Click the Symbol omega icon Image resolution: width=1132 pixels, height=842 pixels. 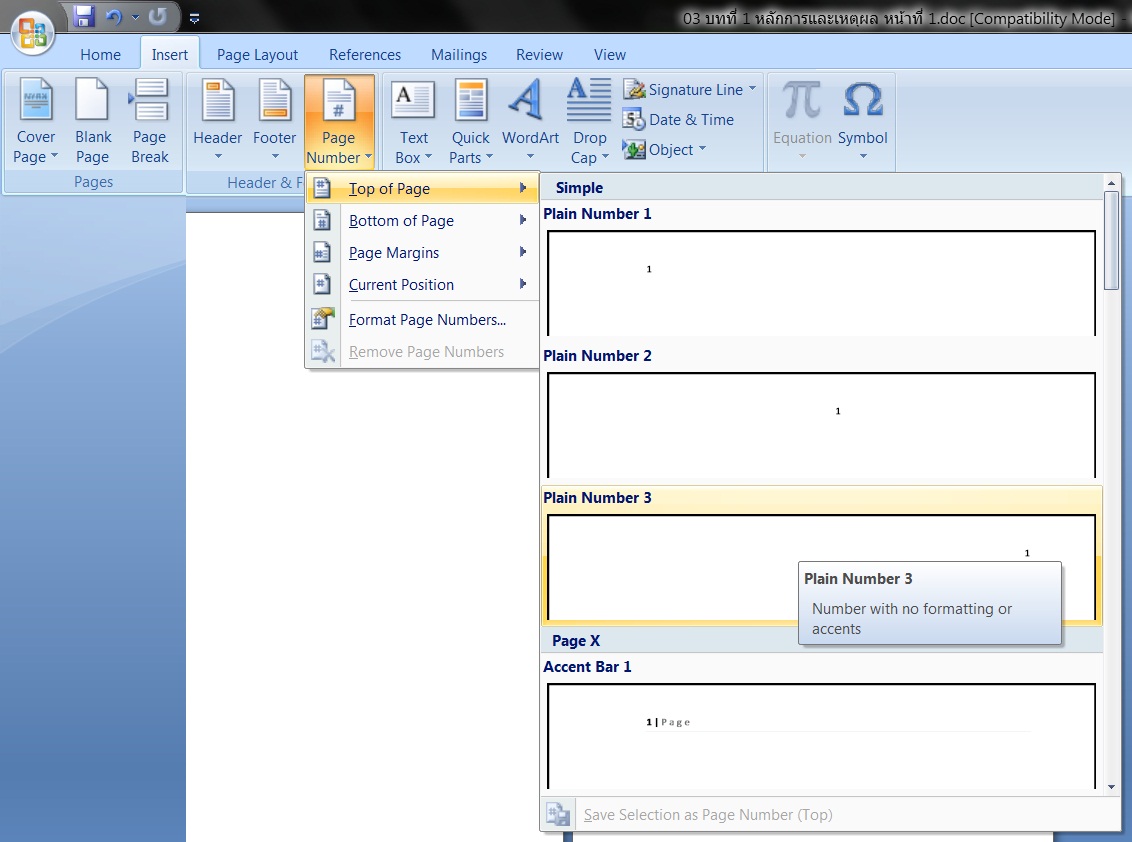coord(863,101)
